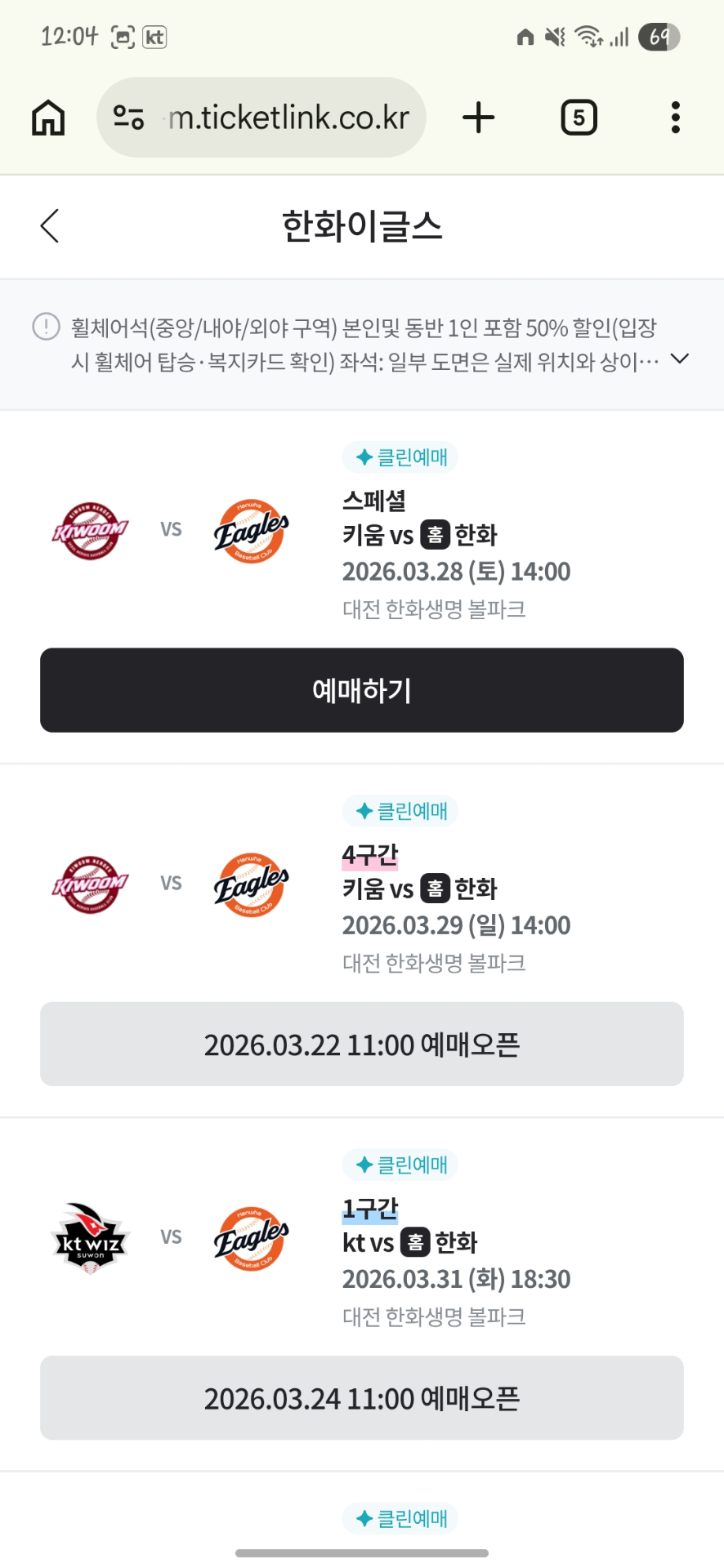Tap the m.ticketlink.co.kr address bar
Viewport: 724px width, 1568px height.
click(288, 118)
